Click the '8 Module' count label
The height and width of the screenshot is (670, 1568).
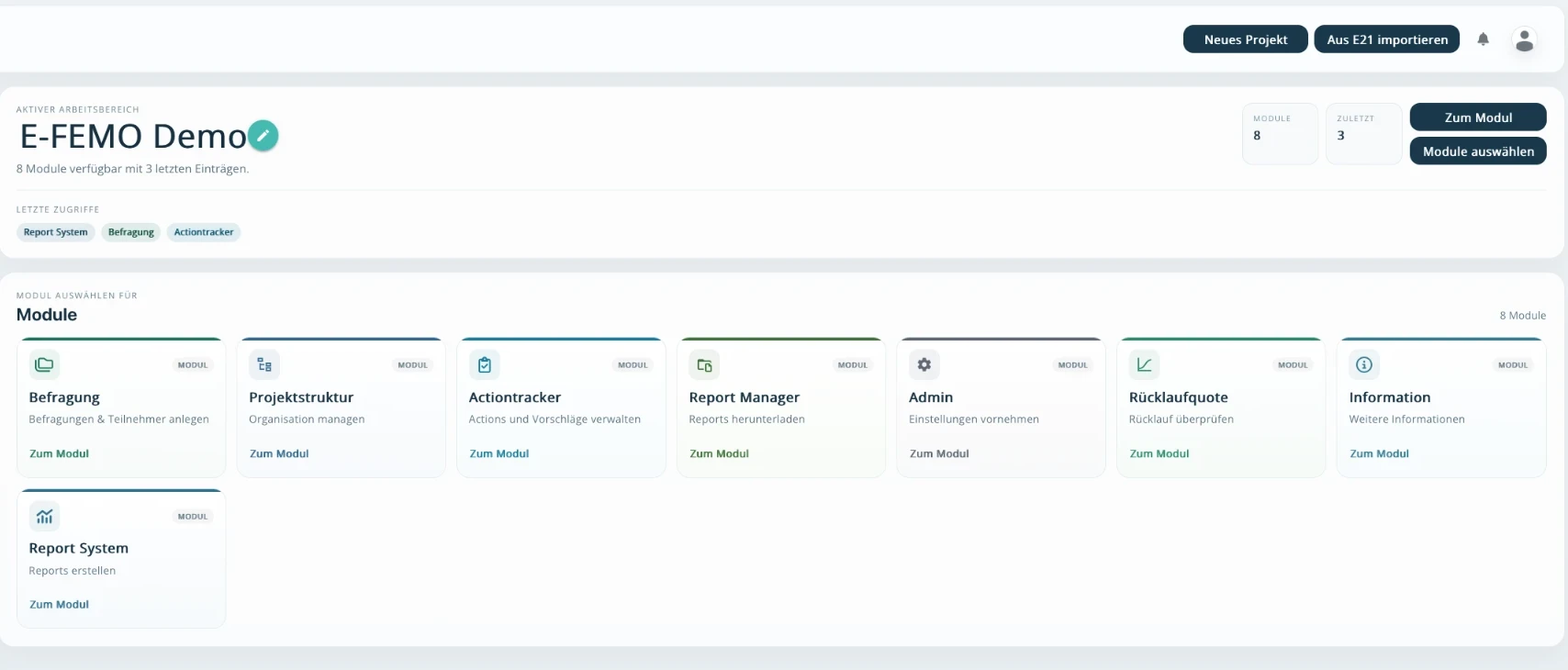pos(1523,316)
